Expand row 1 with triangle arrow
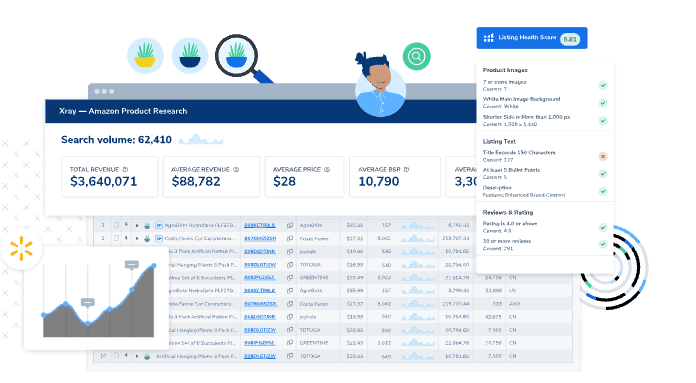 pos(137,225)
